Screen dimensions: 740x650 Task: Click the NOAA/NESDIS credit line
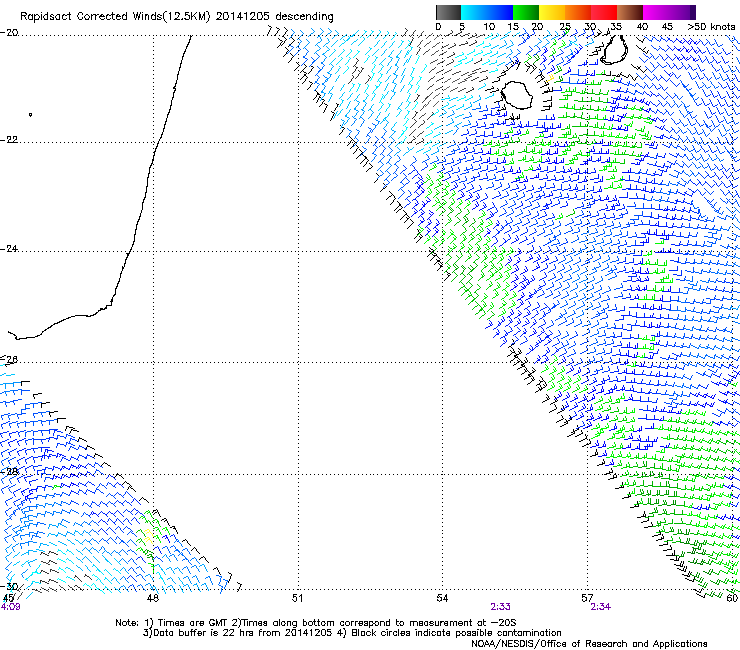(589, 644)
